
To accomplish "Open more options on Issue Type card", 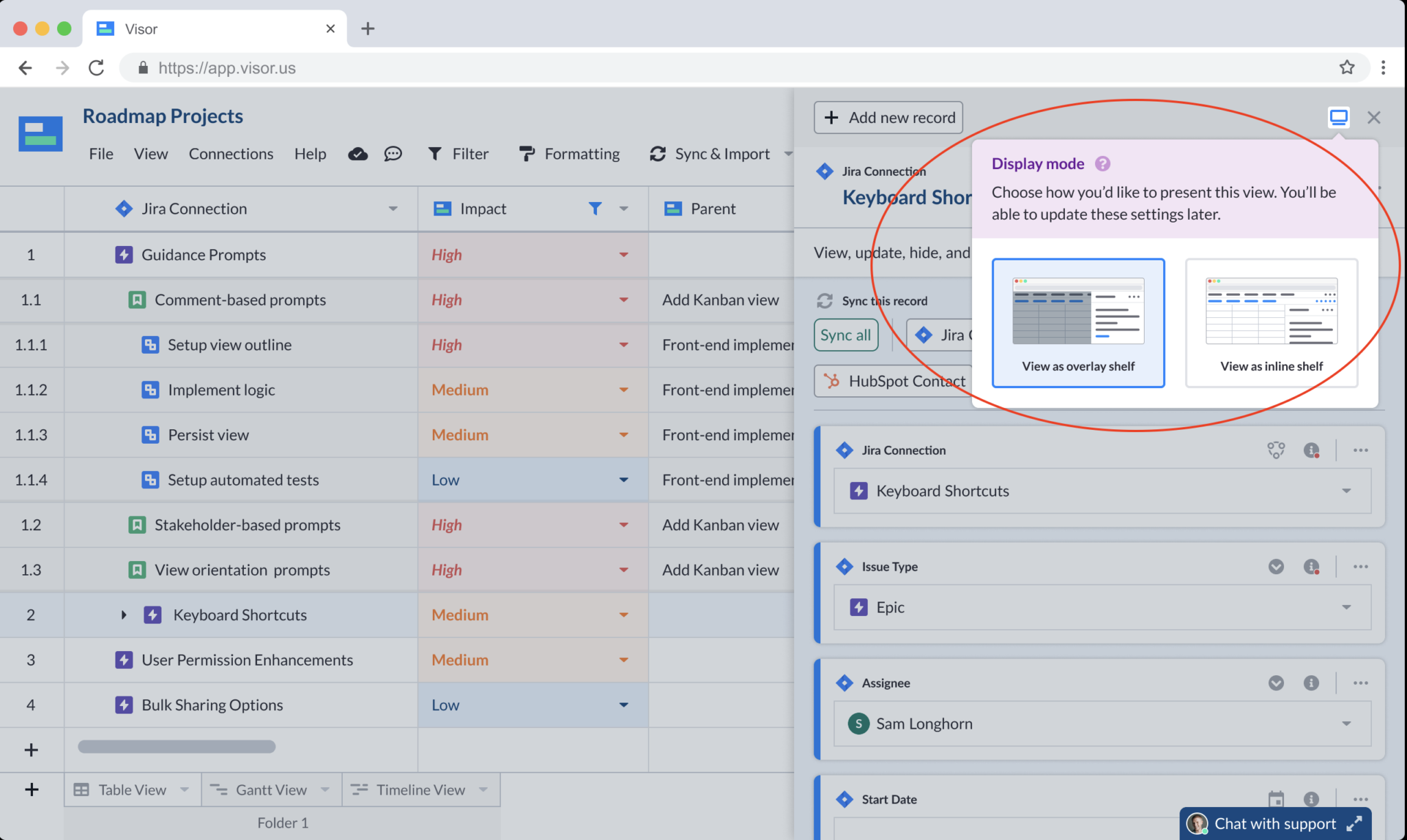I will pos(1360,567).
